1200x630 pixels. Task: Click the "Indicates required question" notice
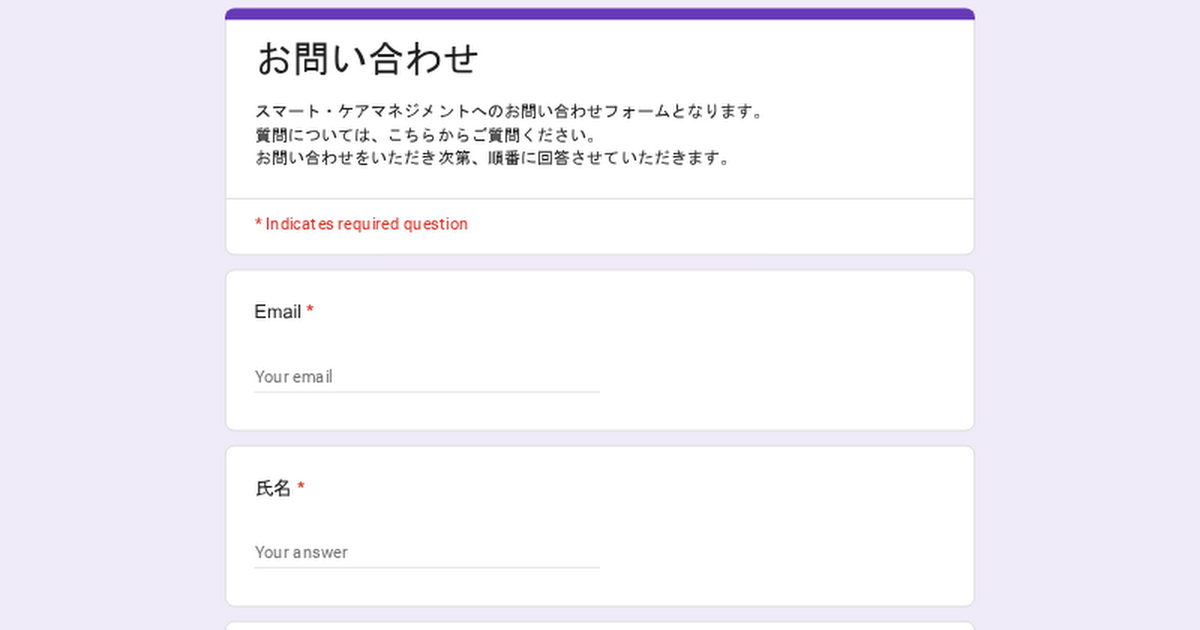click(362, 224)
